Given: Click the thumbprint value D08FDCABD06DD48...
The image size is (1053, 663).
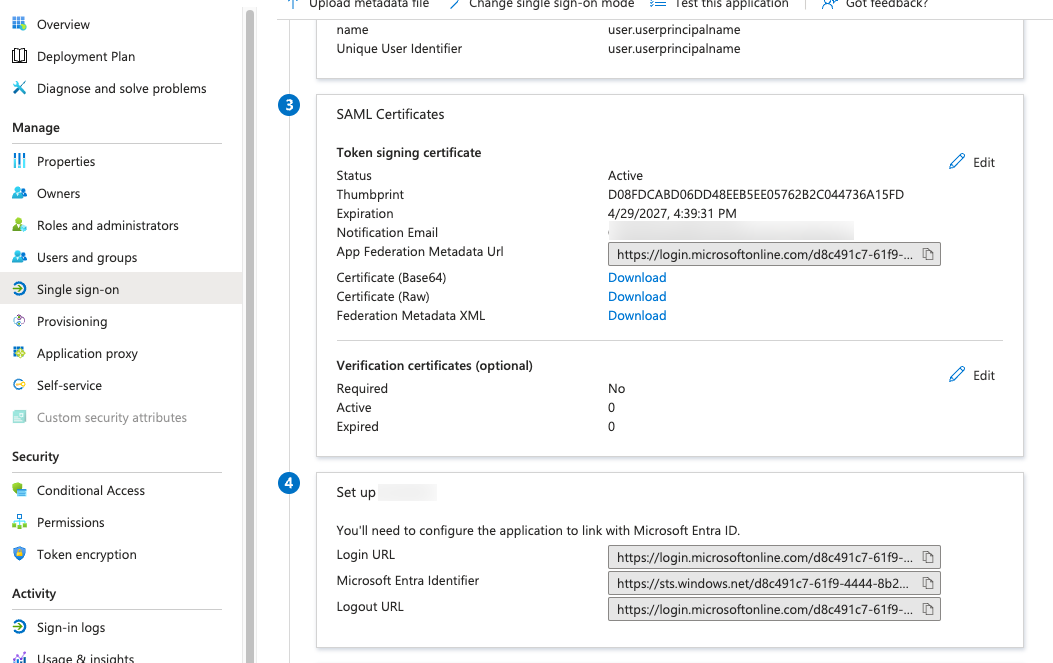Looking at the screenshot, I should pos(756,194).
